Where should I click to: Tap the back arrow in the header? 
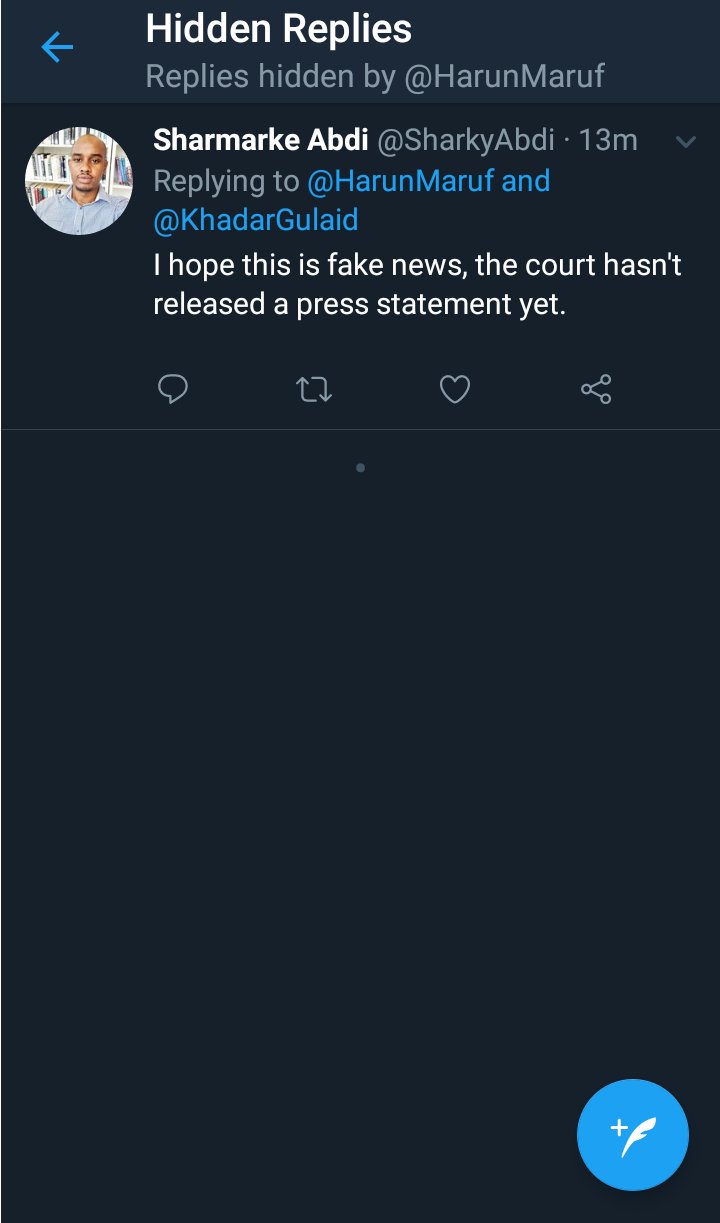57,47
